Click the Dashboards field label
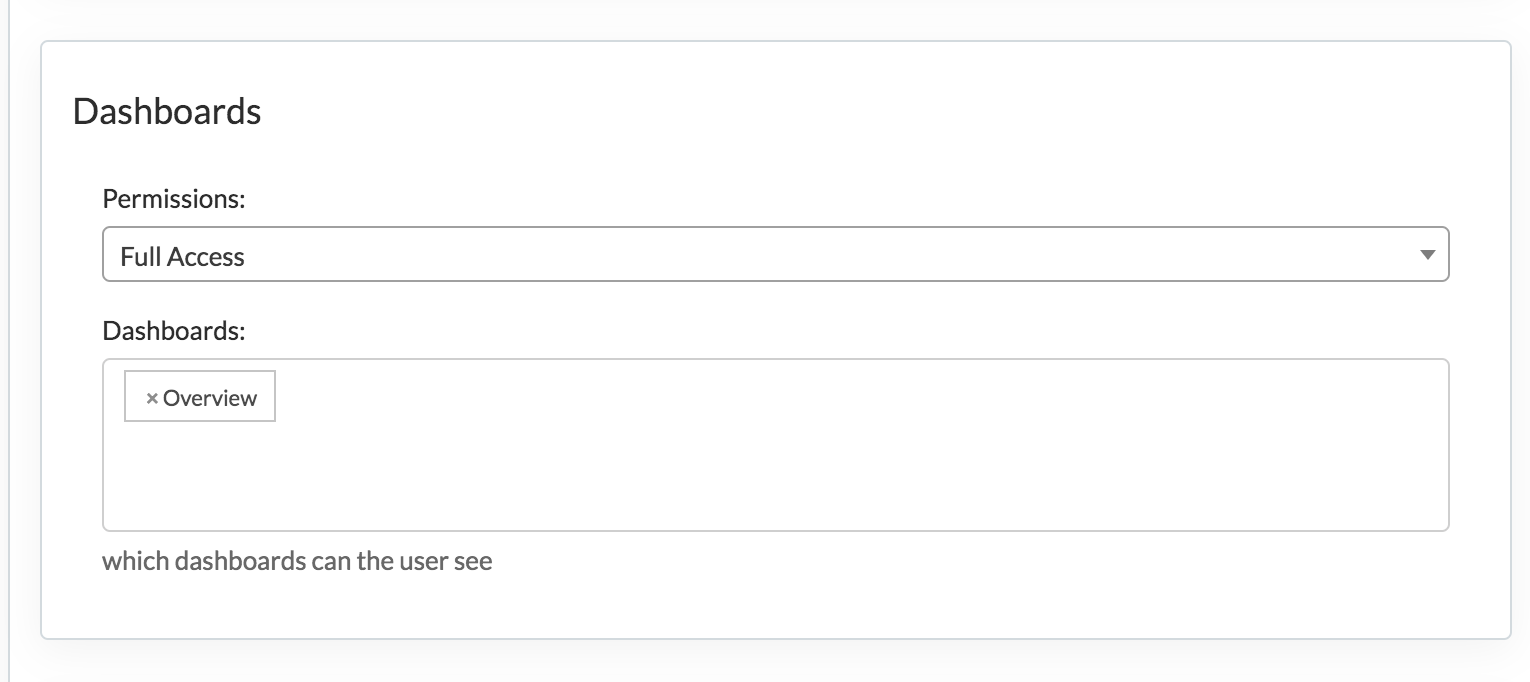Screen dimensions: 1530x682 [x=174, y=330]
